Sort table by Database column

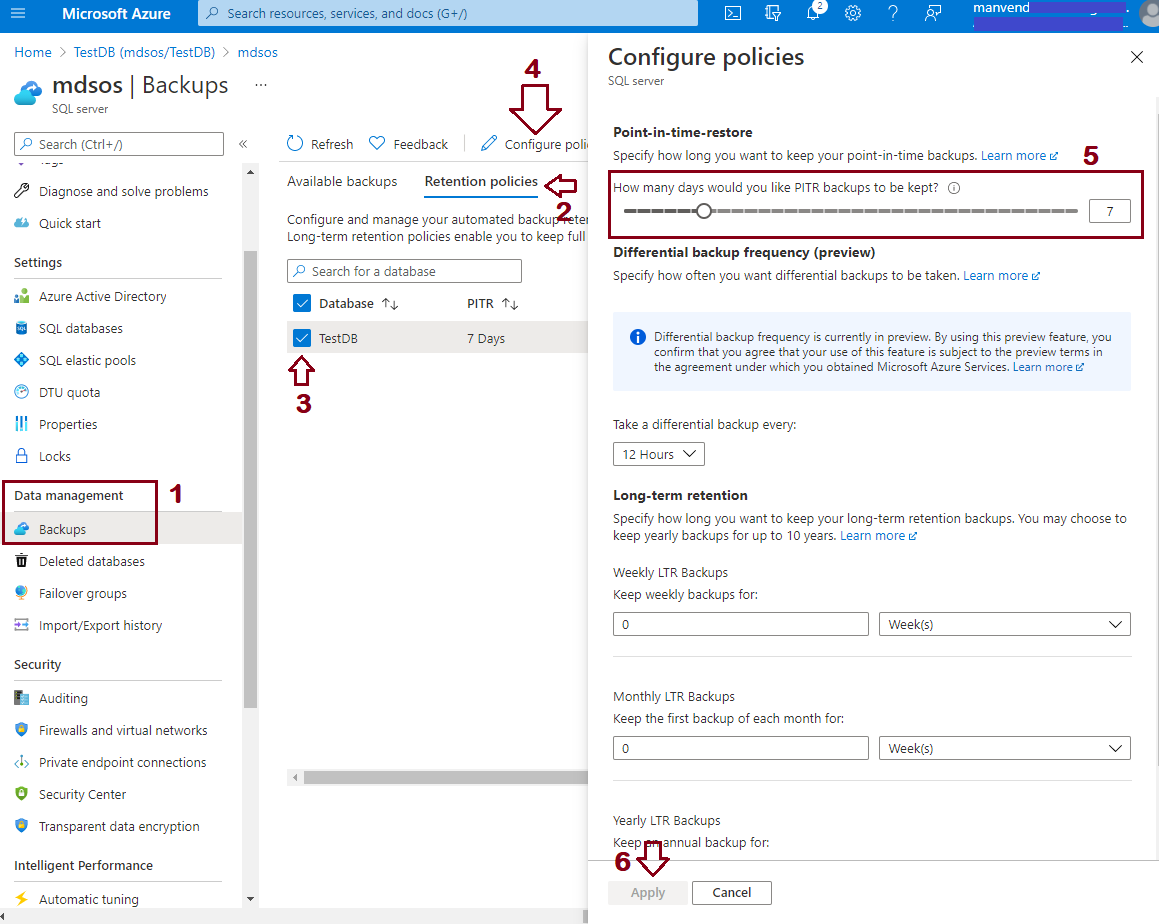[x=358, y=303]
